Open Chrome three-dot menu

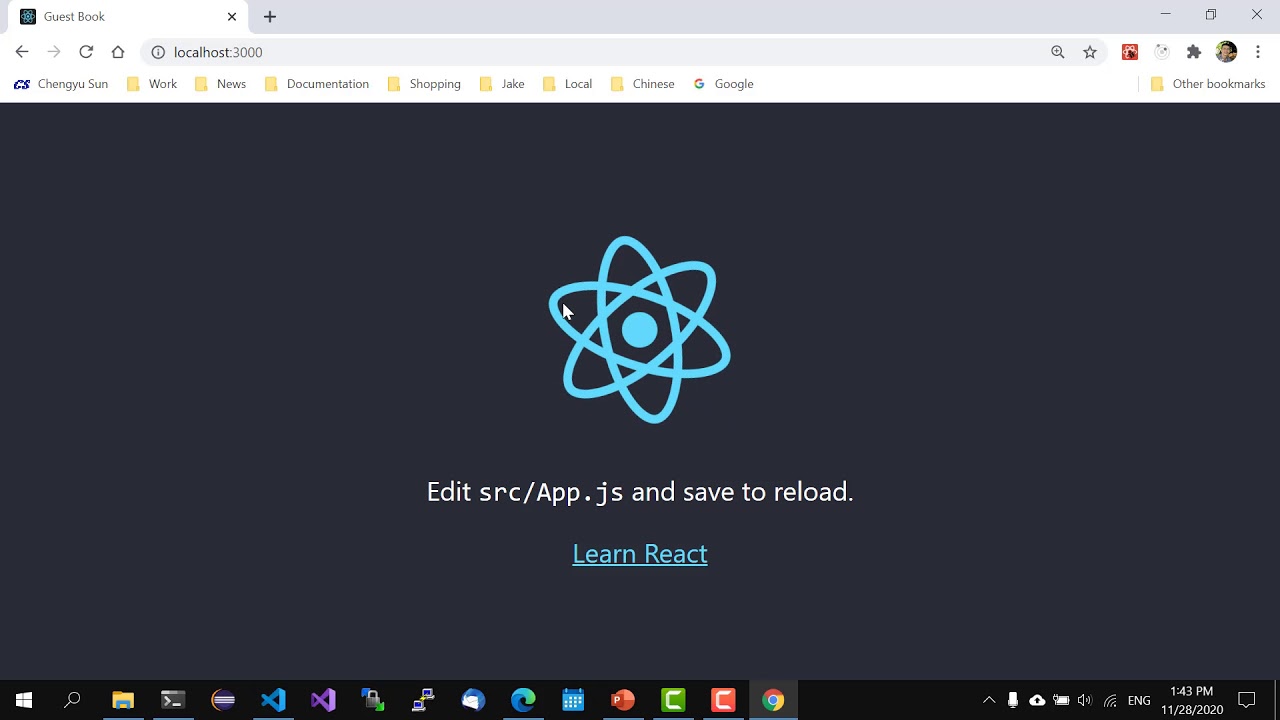coord(1258,52)
